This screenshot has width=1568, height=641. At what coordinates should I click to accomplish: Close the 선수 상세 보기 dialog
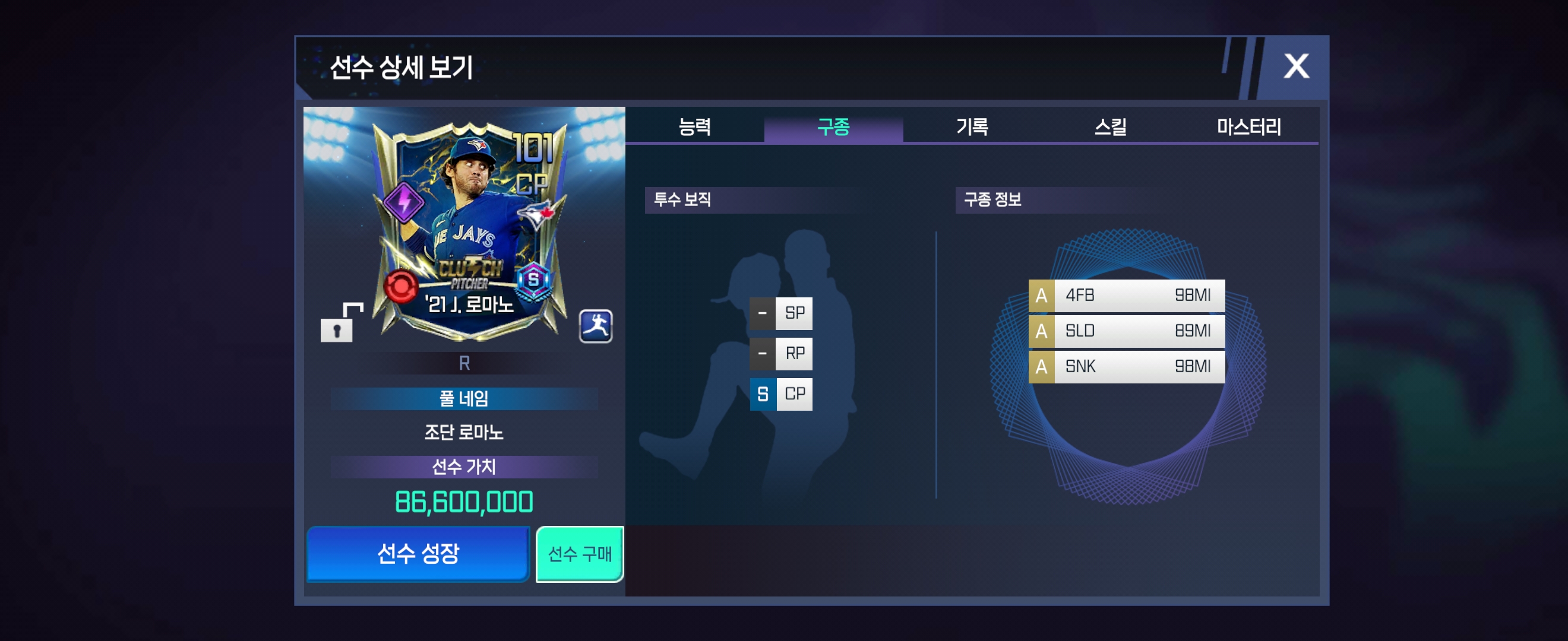coord(1296,66)
